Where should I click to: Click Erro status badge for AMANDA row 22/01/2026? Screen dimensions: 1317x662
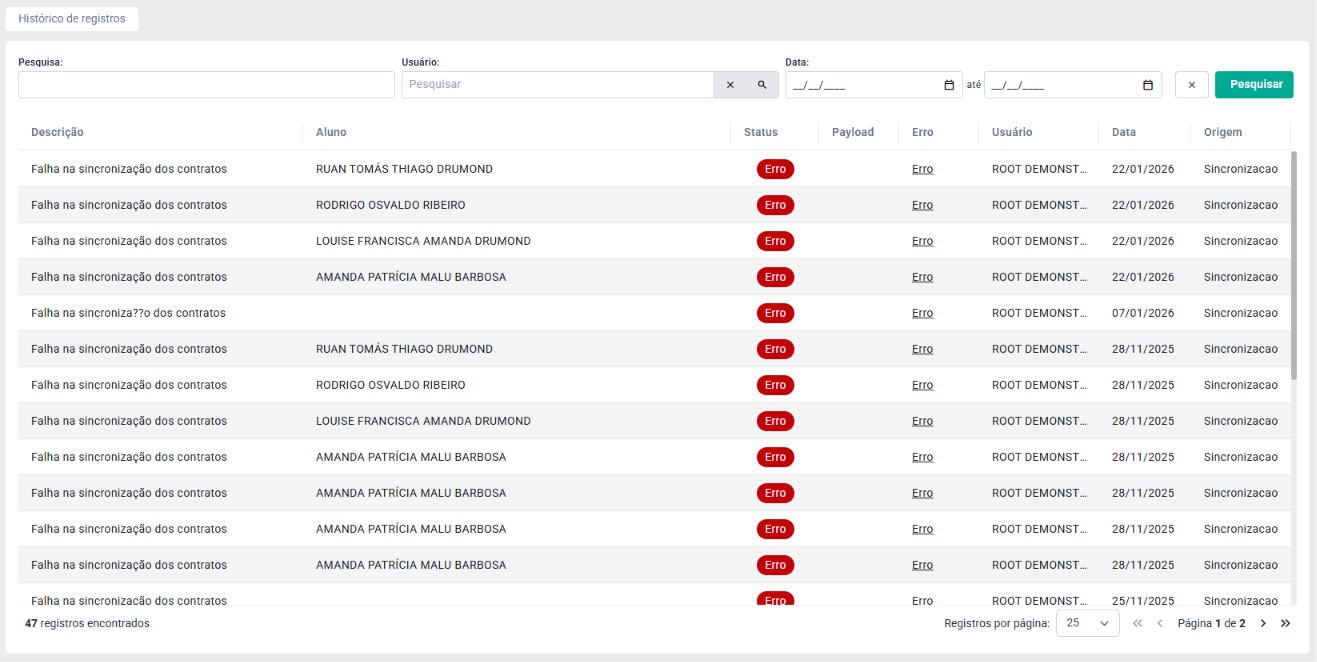[775, 277]
